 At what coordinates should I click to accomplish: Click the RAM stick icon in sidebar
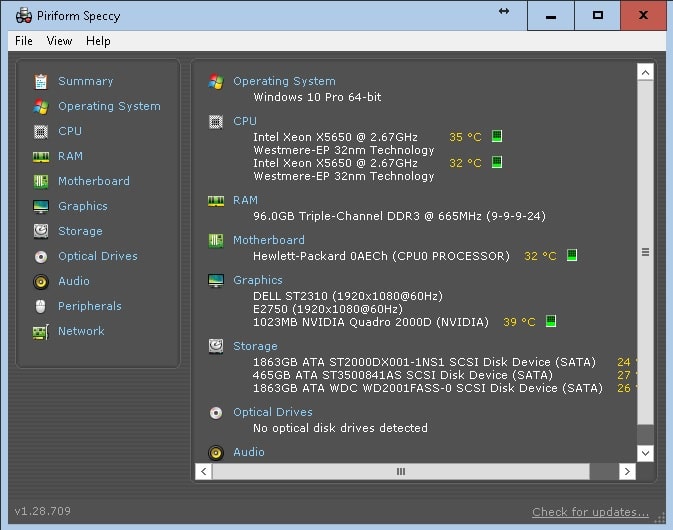41,157
